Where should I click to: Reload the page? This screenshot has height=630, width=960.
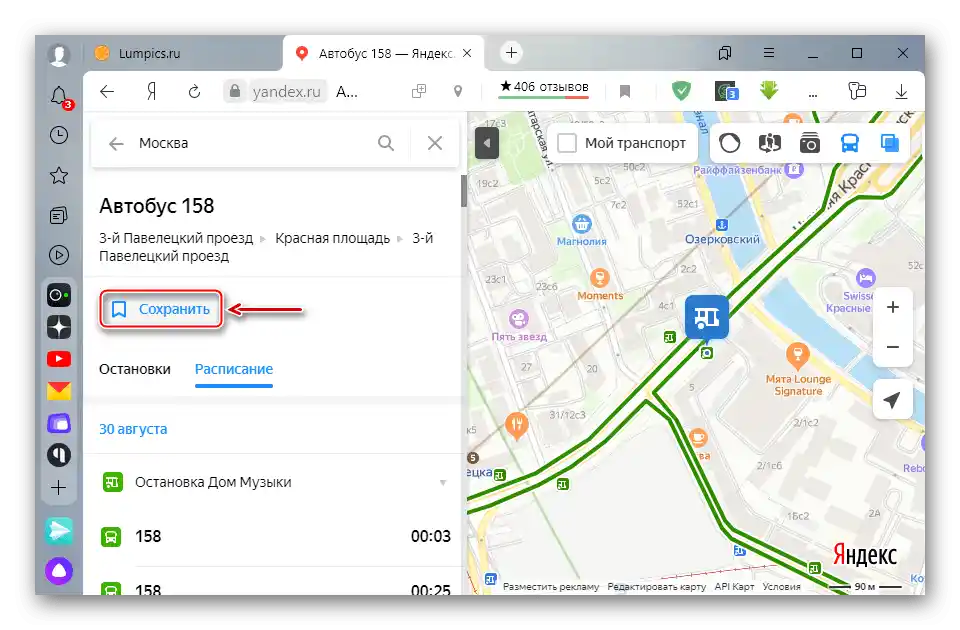click(x=194, y=92)
